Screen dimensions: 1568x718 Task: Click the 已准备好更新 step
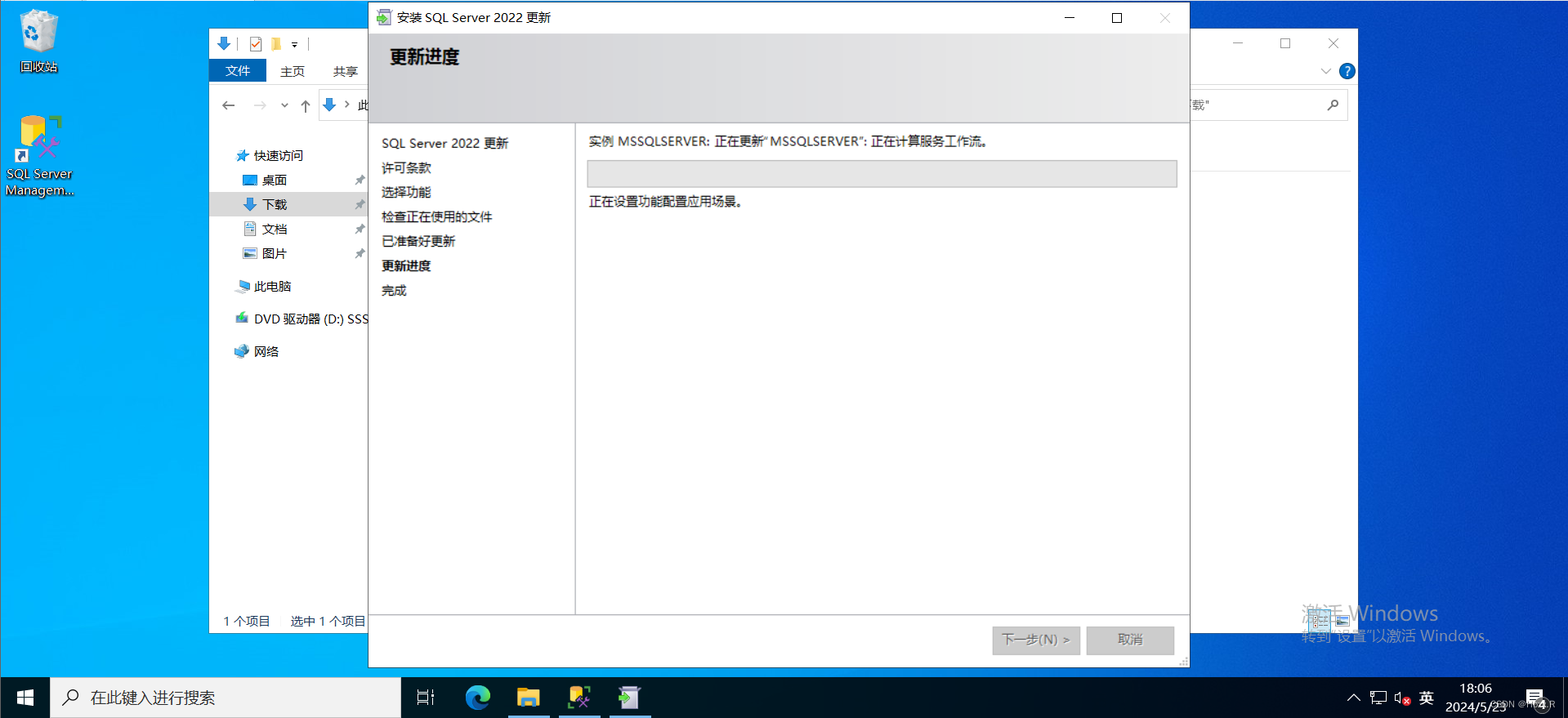[x=418, y=241]
